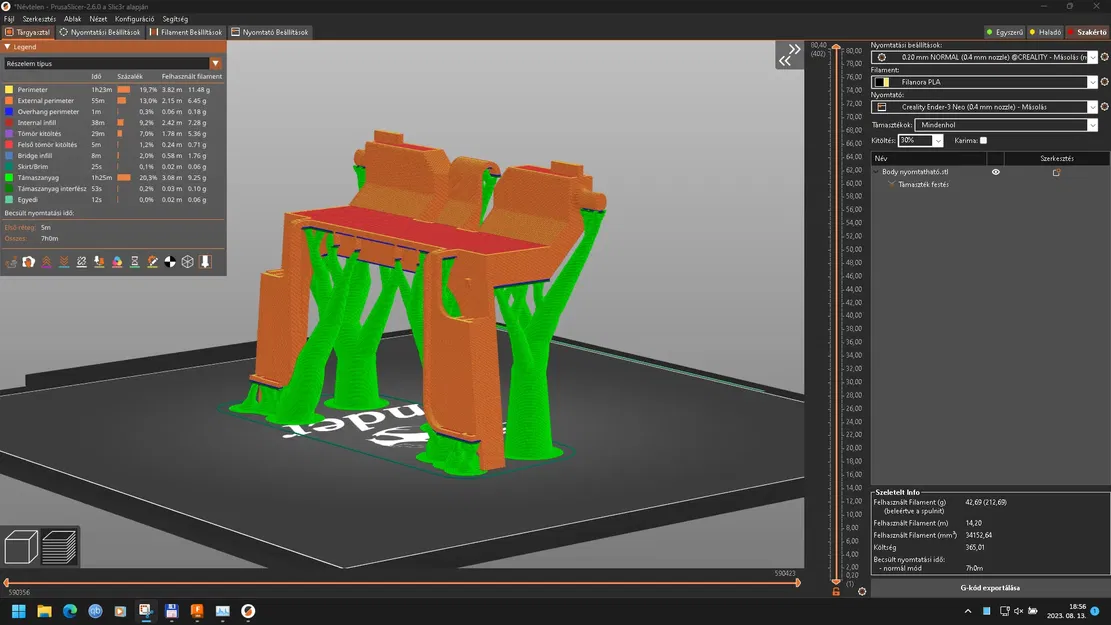The image size is (1111, 625).
Task: Expand the Részelem típus view dropdown
Action: pyautogui.click(x=113, y=63)
